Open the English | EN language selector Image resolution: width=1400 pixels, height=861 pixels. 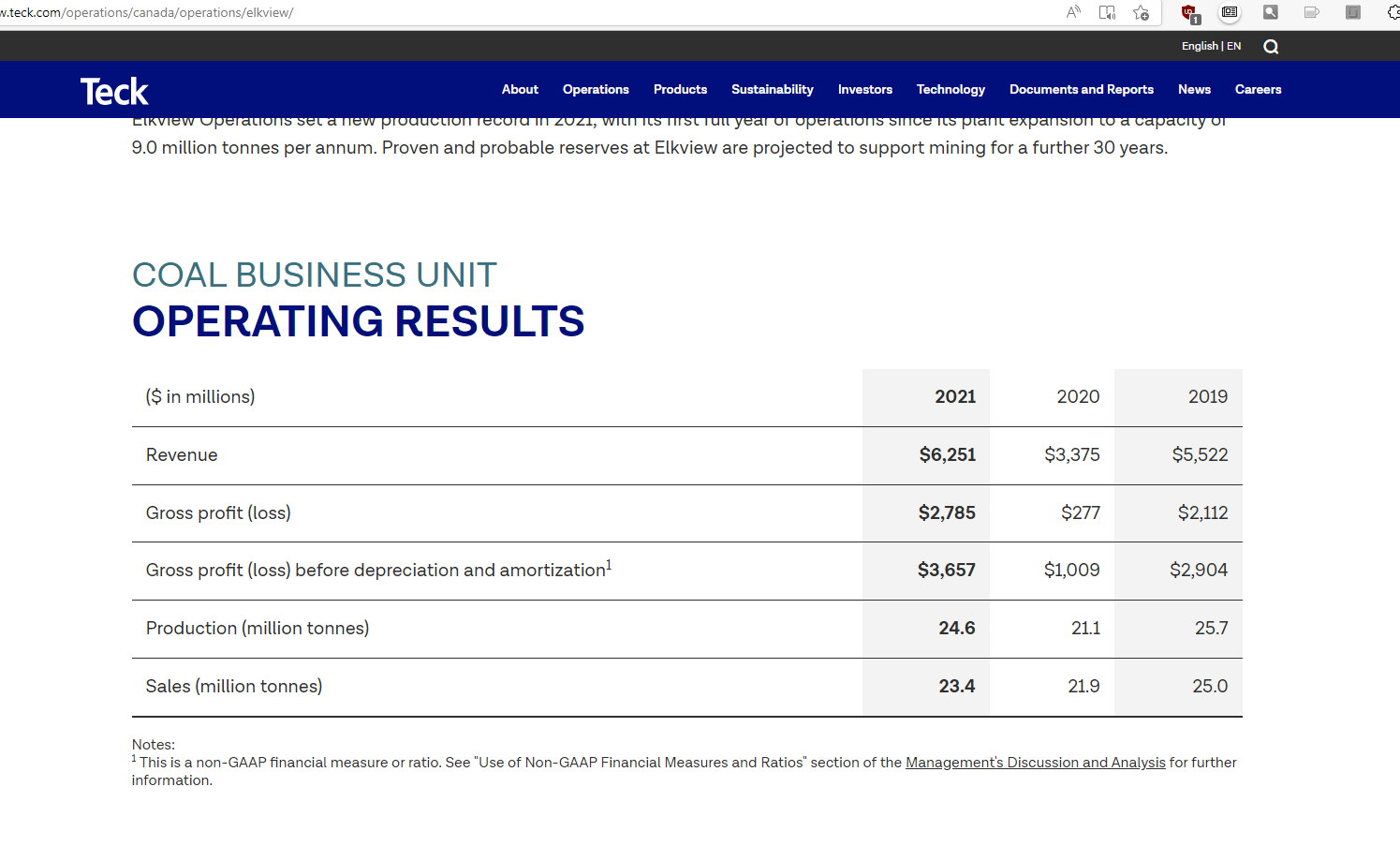(x=1211, y=46)
